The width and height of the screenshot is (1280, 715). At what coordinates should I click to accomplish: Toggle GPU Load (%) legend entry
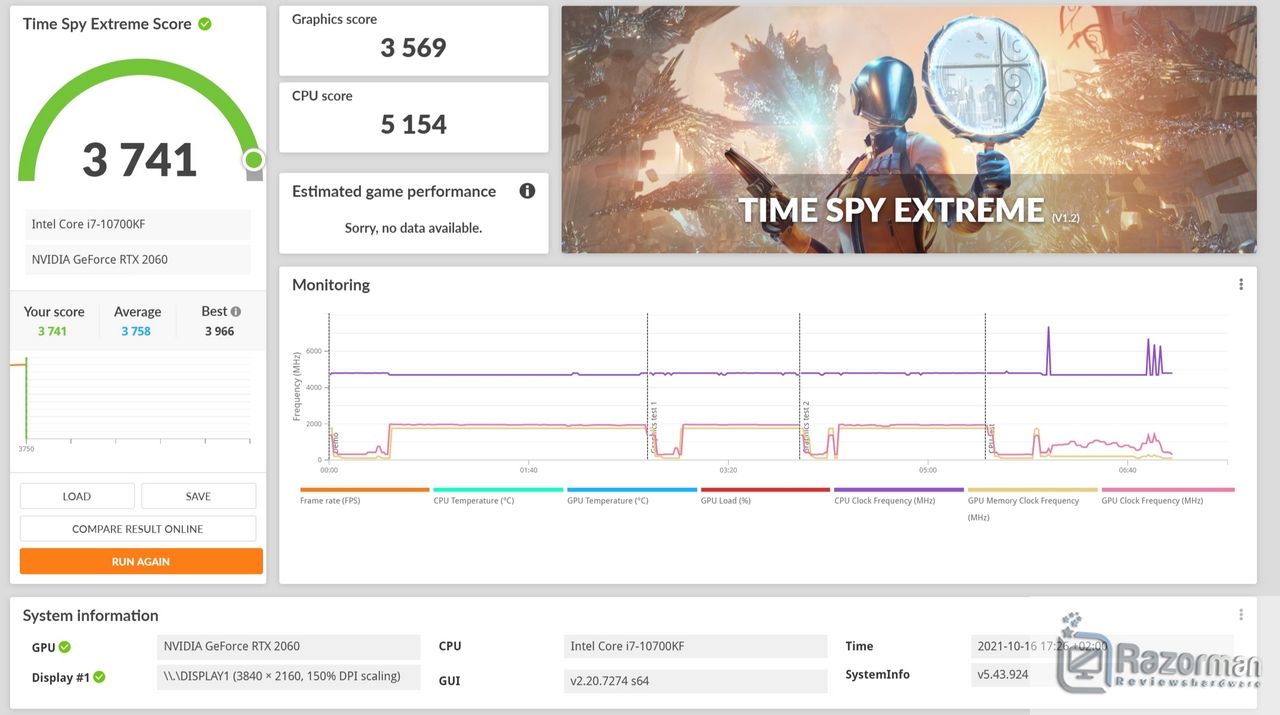pos(765,495)
